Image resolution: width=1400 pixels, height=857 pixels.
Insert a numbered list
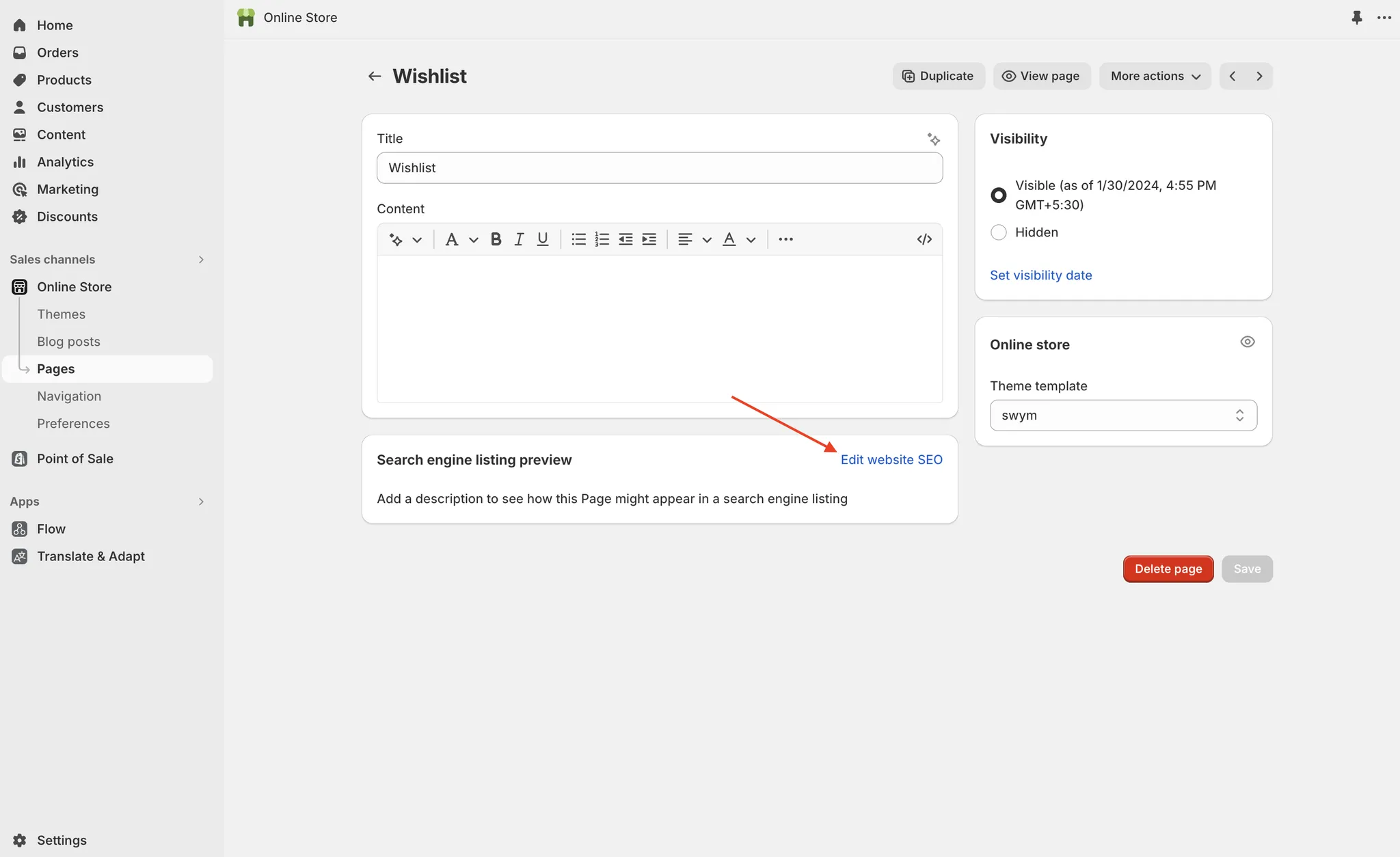point(602,239)
